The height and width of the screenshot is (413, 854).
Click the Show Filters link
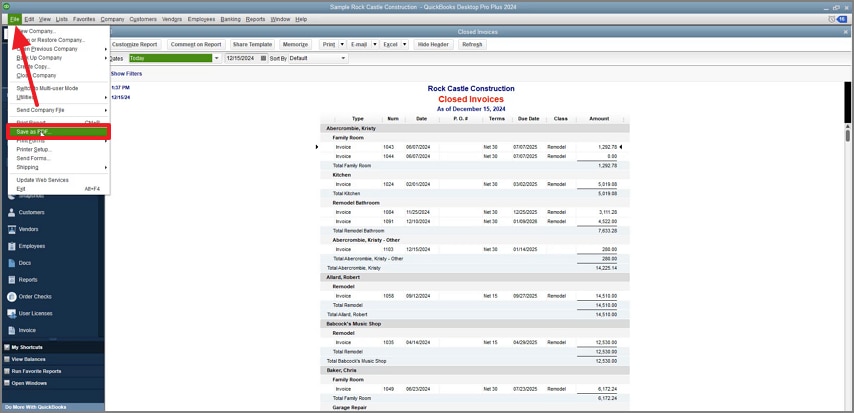[126, 74]
